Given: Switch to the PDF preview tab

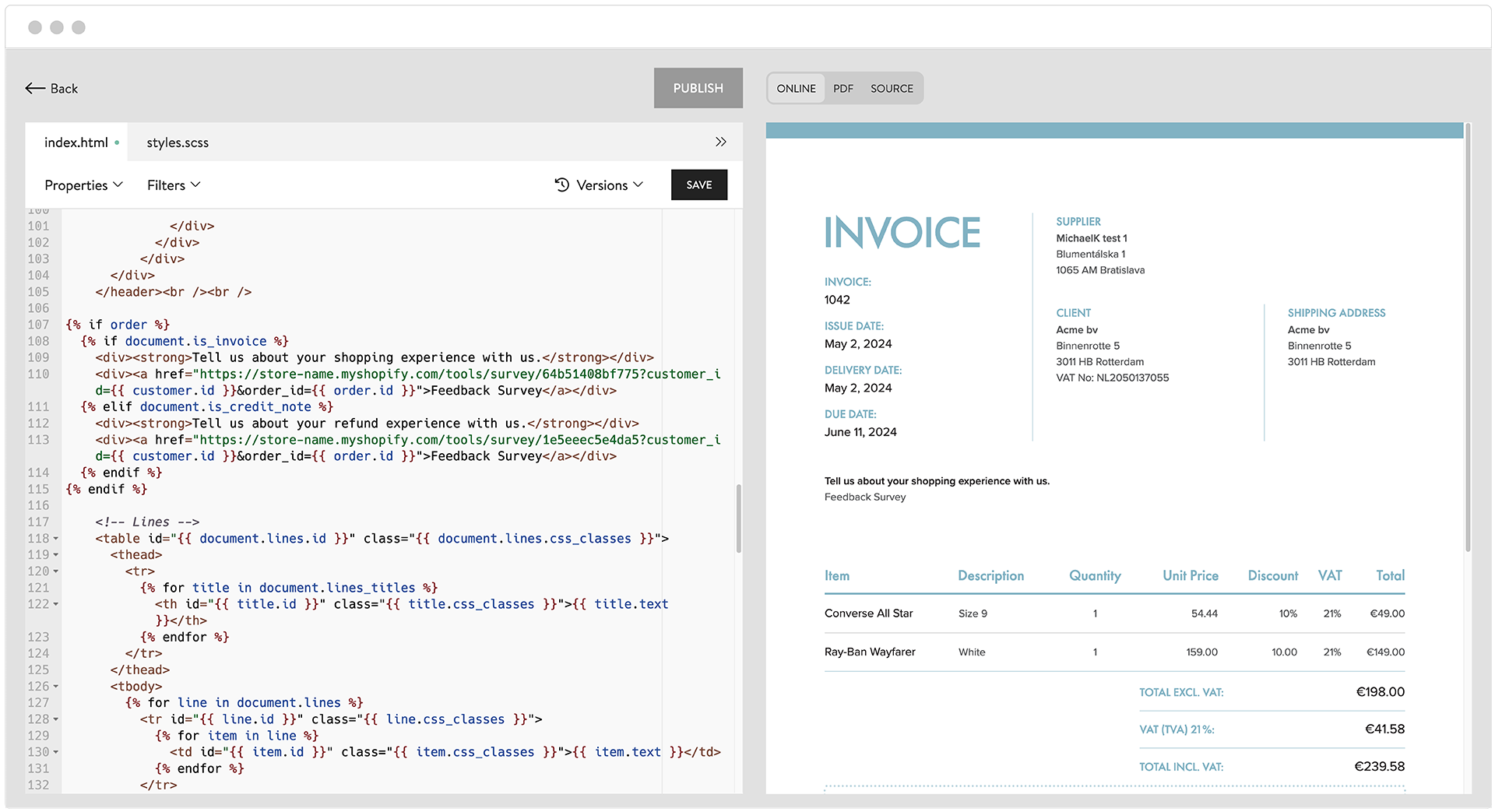Looking at the screenshot, I should pos(843,88).
